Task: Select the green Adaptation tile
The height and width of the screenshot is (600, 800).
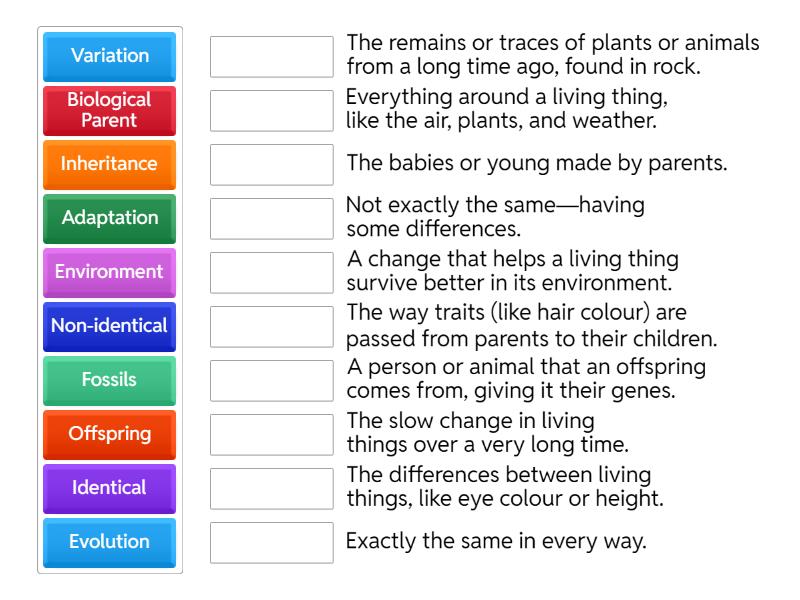Action: pos(110,218)
